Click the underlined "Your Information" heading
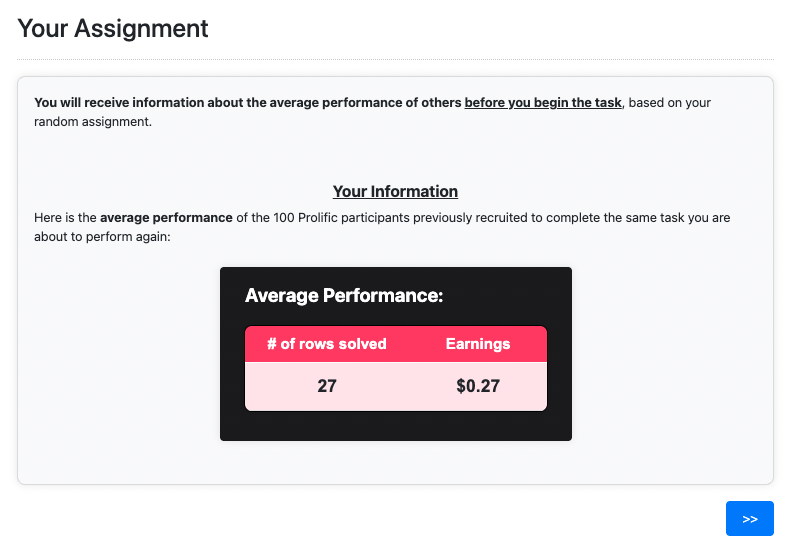Screen dimensions: 789x551 coord(395,192)
